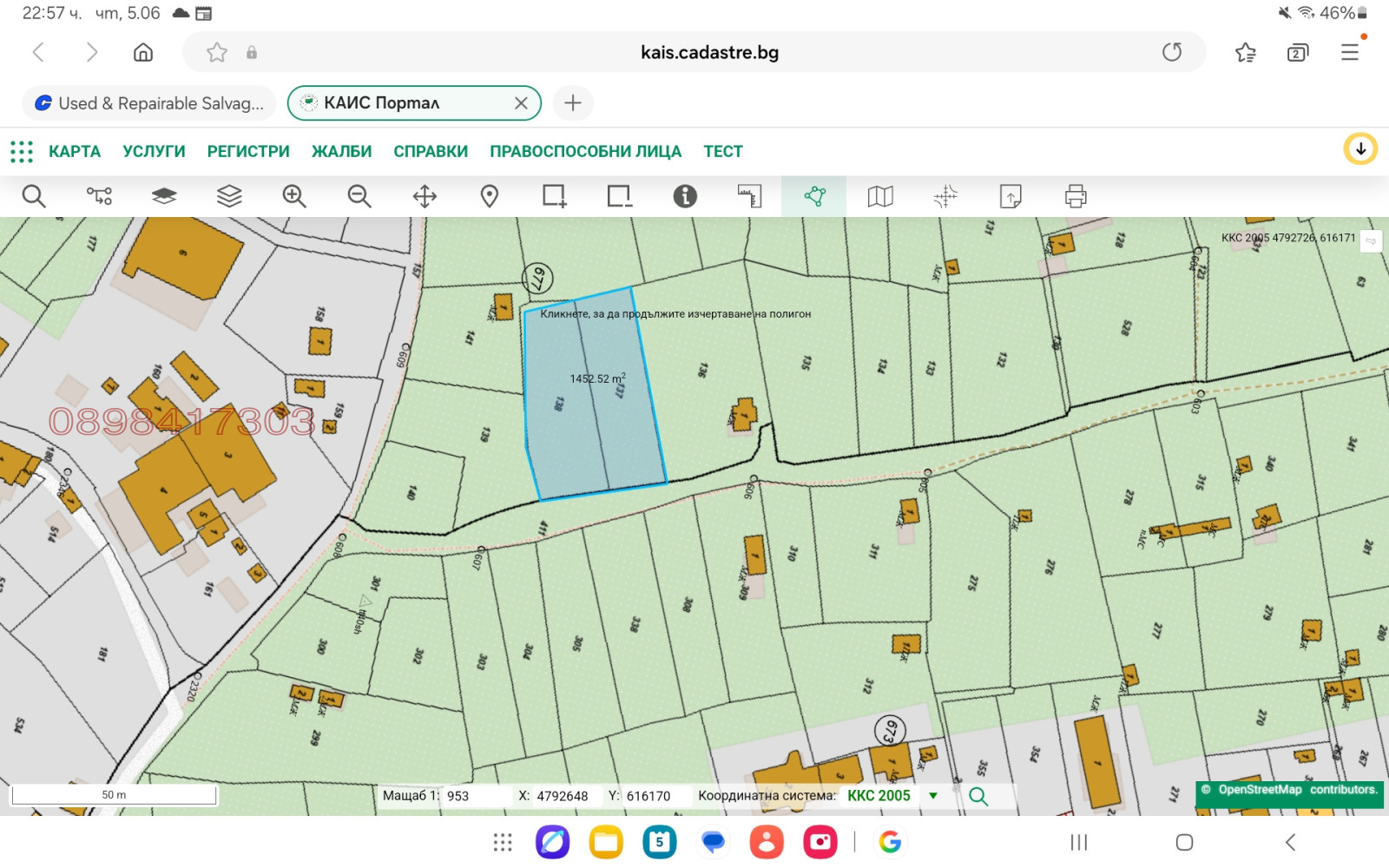The height and width of the screenshot is (868, 1389).
Task: Activate the location pin marker tool
Action: (490, 196)
